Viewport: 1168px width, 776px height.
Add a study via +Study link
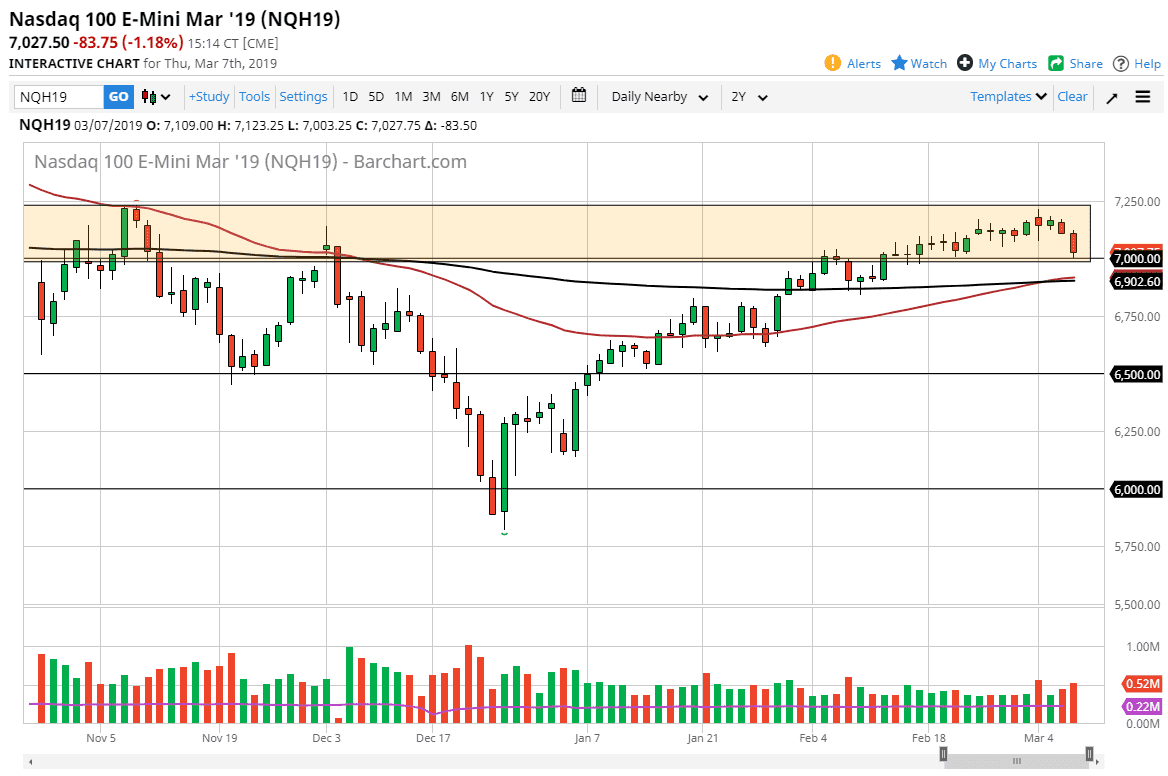tap(208, 96)
